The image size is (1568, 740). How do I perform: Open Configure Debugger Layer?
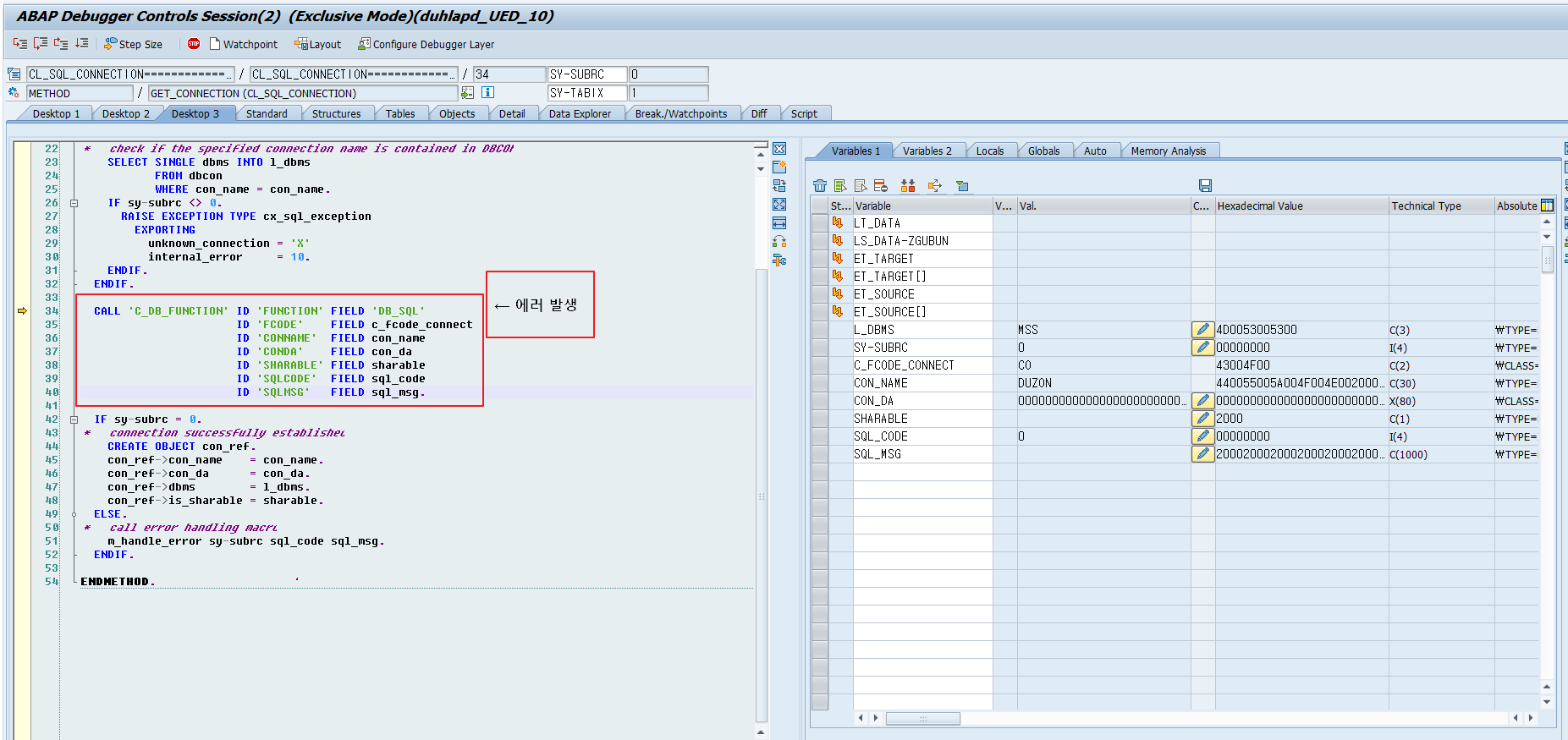426,44
